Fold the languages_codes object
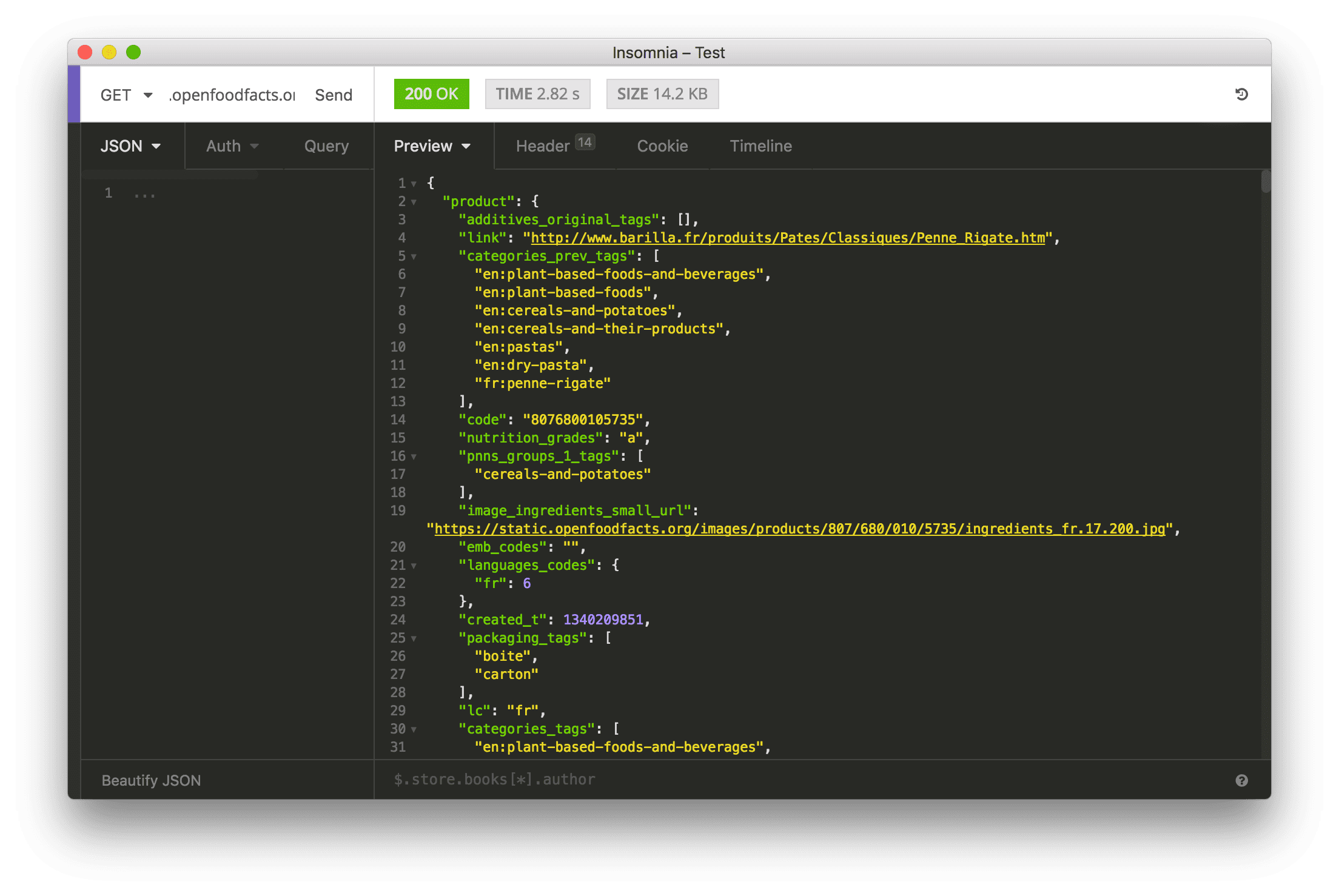 414,566
